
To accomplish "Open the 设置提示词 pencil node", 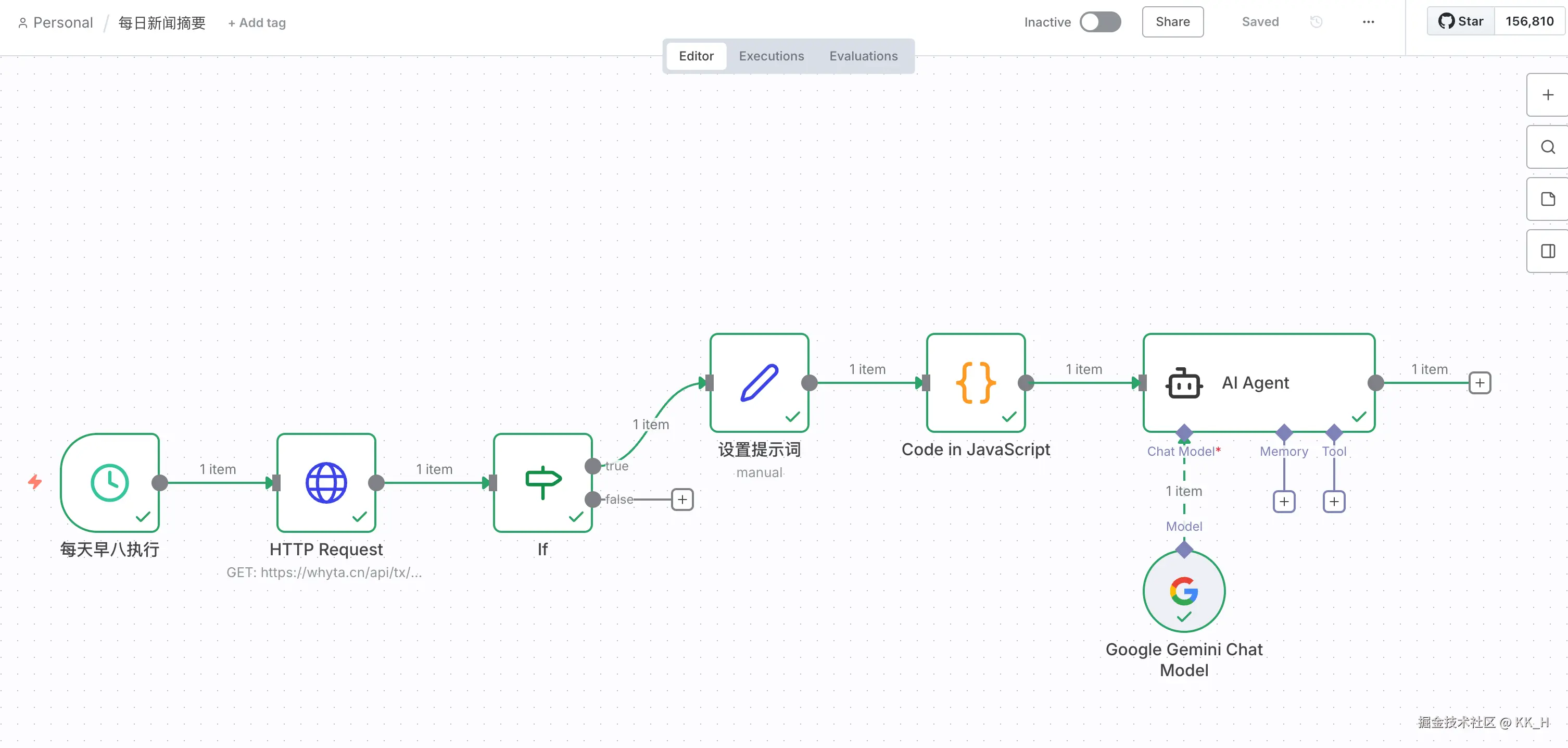I will [759, 382].
